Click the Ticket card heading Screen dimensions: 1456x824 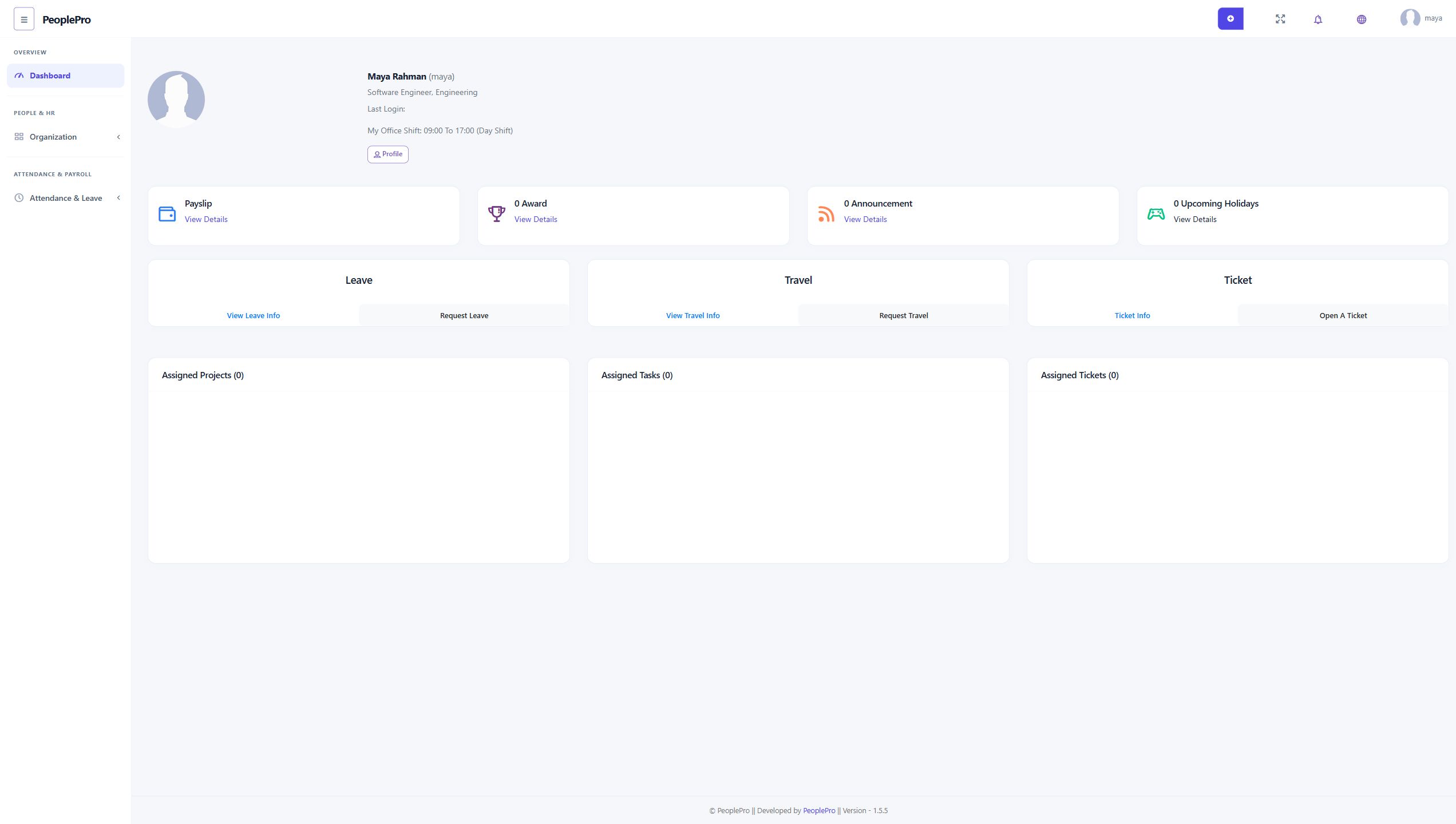(x=1238, y=280)
